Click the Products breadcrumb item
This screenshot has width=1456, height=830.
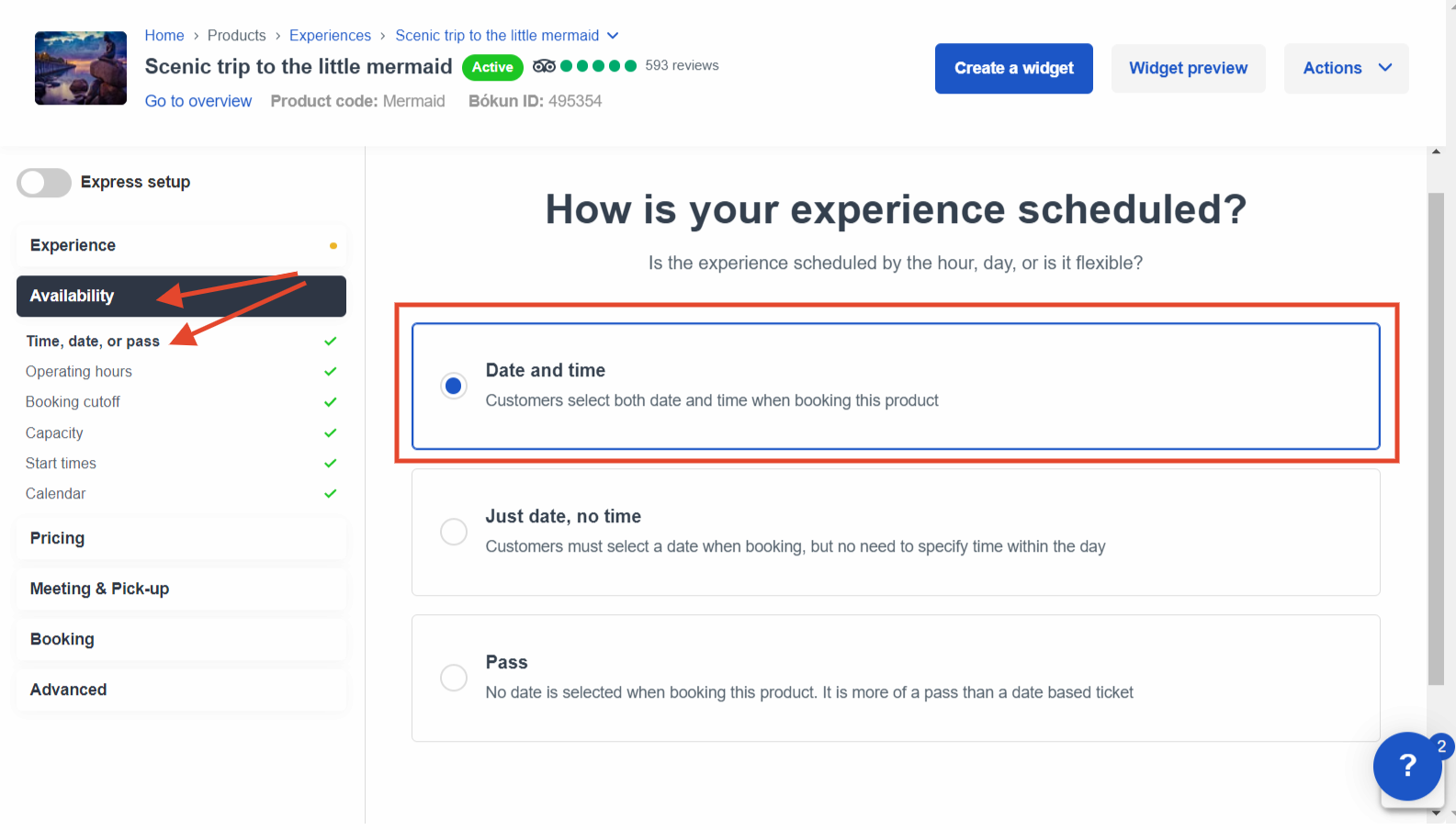click(x=236, y=36)
